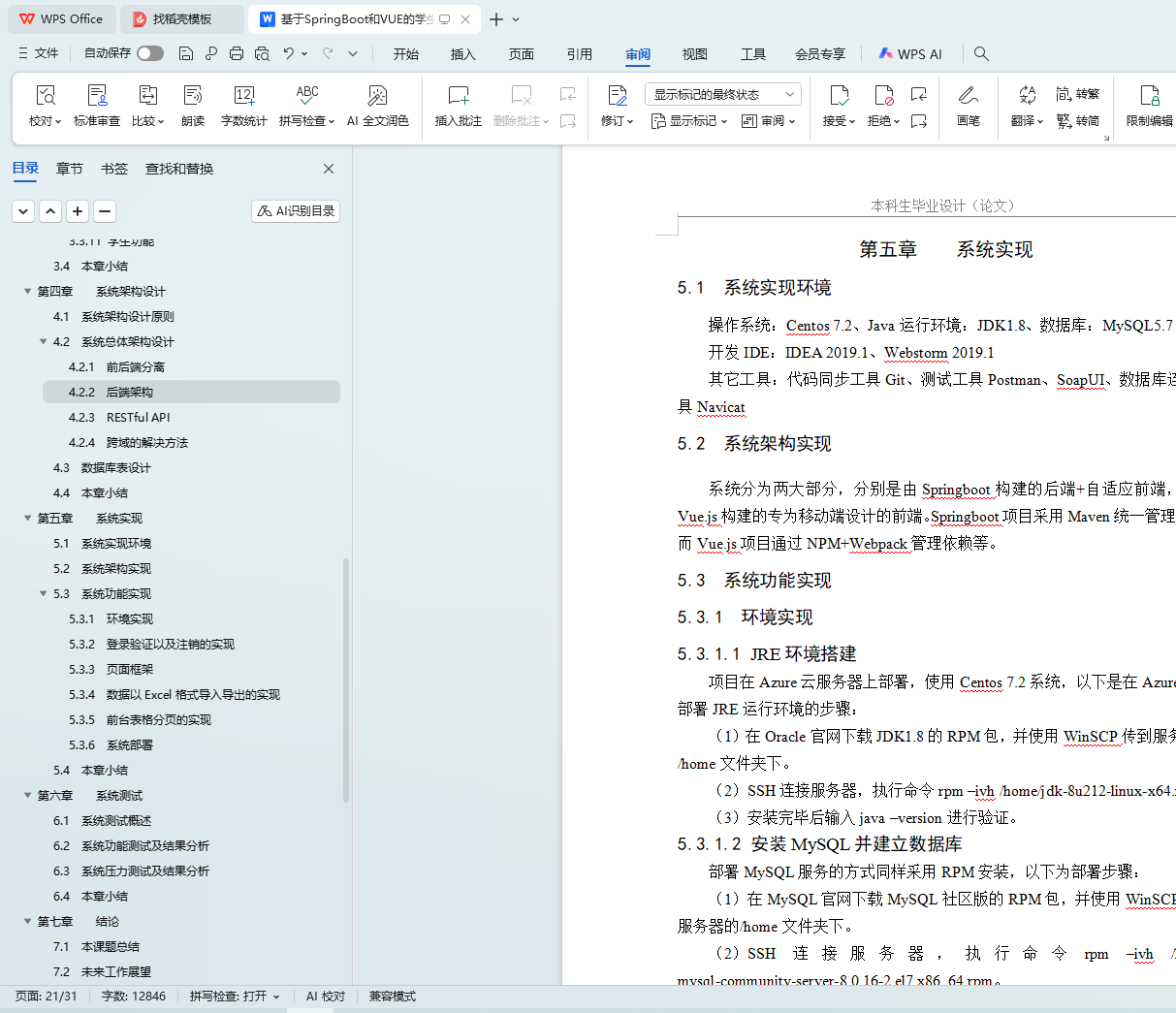This screenshot has width=1176, height=1013.
Task: Click the print icon in quick access bar
Action: coord(237,53)
